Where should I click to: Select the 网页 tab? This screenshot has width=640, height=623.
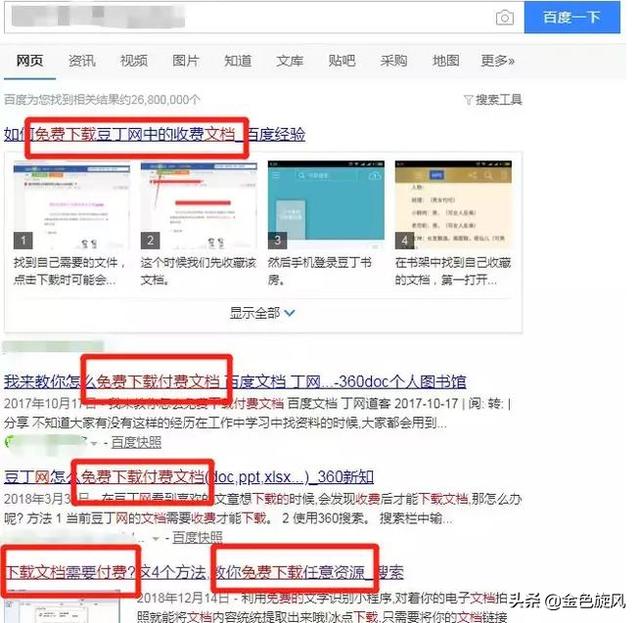click(30, 61)
